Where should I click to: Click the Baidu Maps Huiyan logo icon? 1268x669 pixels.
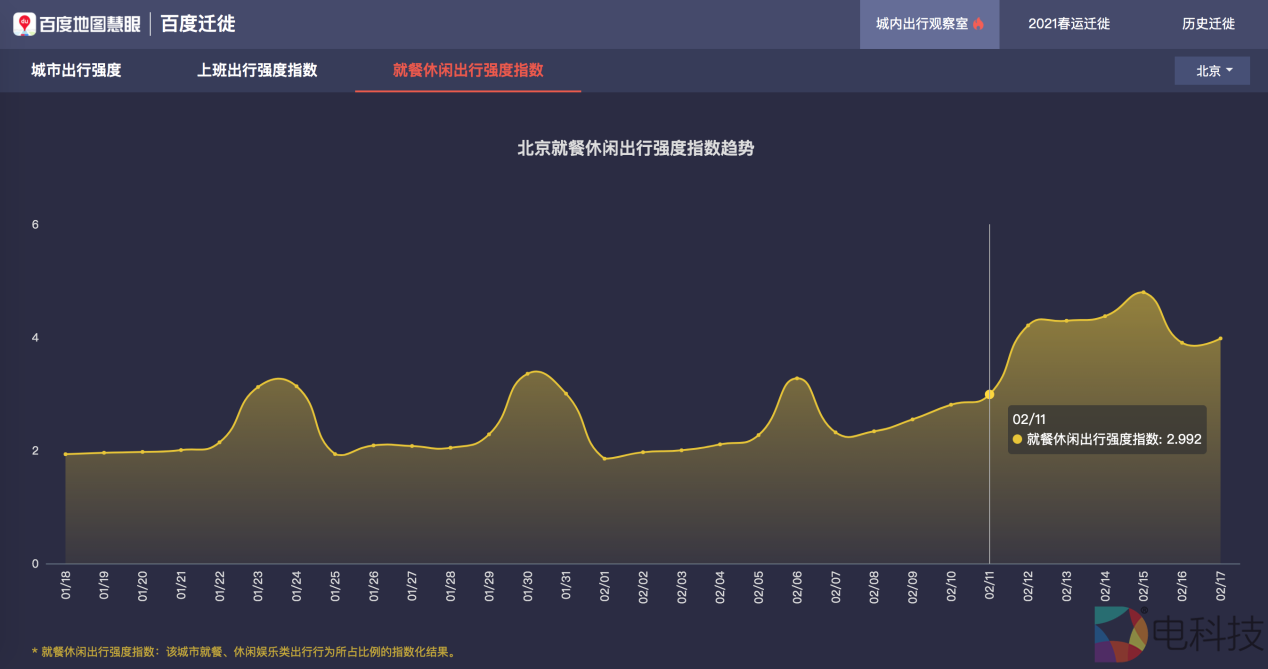click(23, 22)
